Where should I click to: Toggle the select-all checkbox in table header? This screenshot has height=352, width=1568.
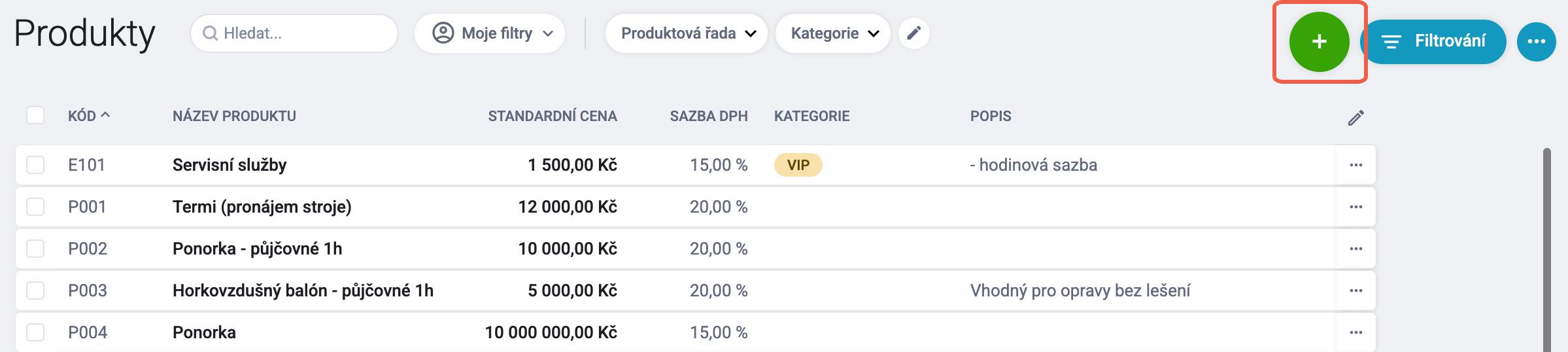[35, 116]
